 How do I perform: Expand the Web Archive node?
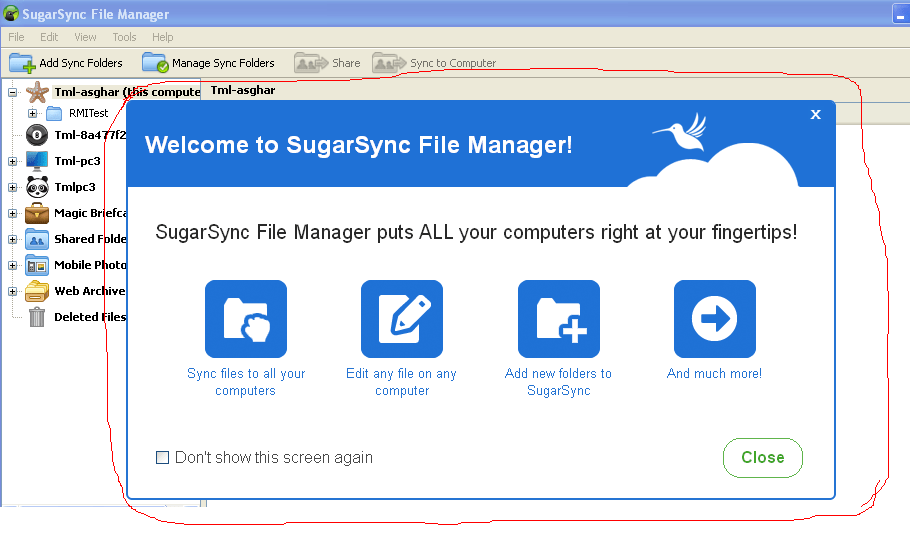12,291
